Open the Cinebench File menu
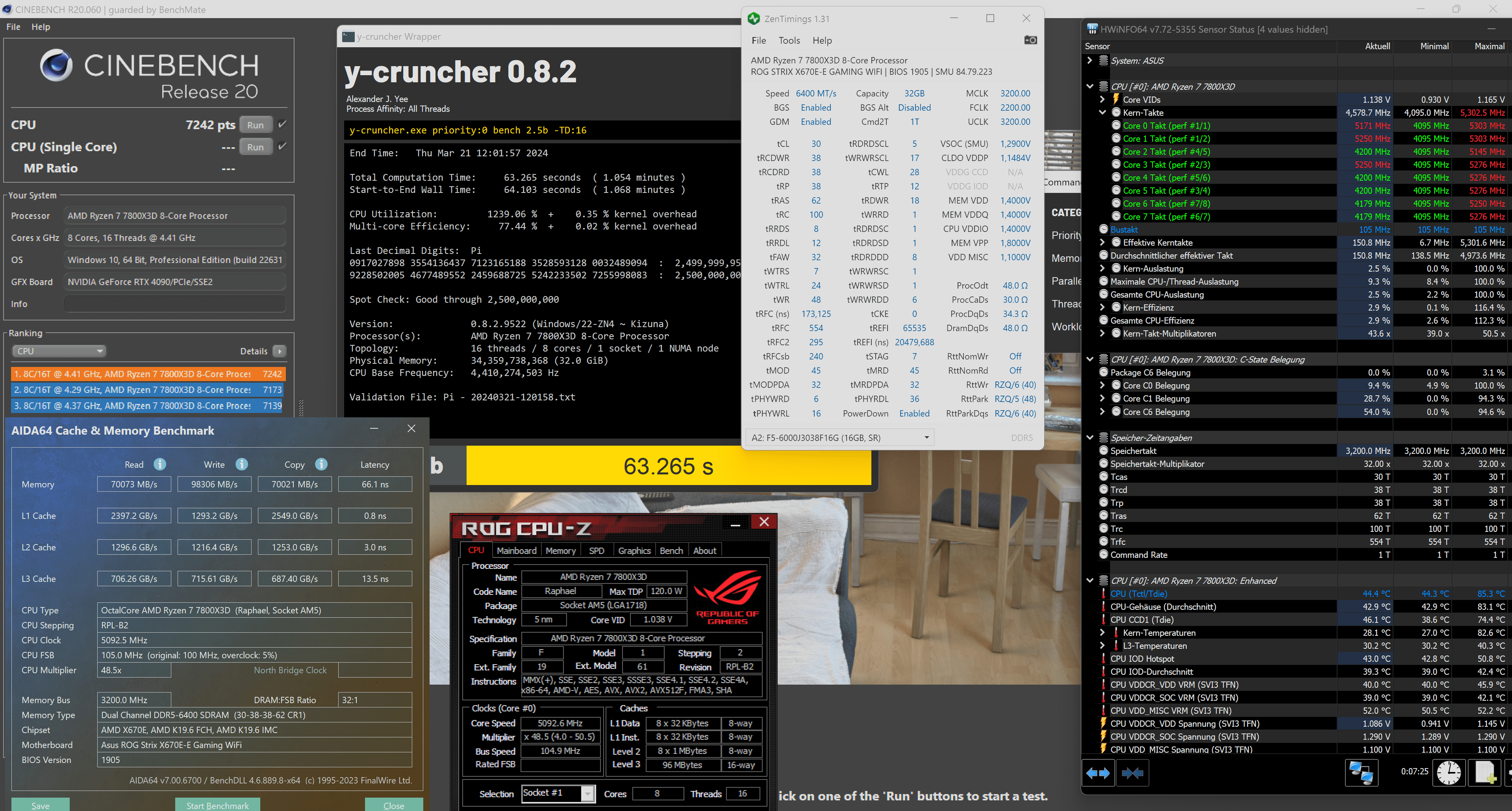 [x=13, y=26]
